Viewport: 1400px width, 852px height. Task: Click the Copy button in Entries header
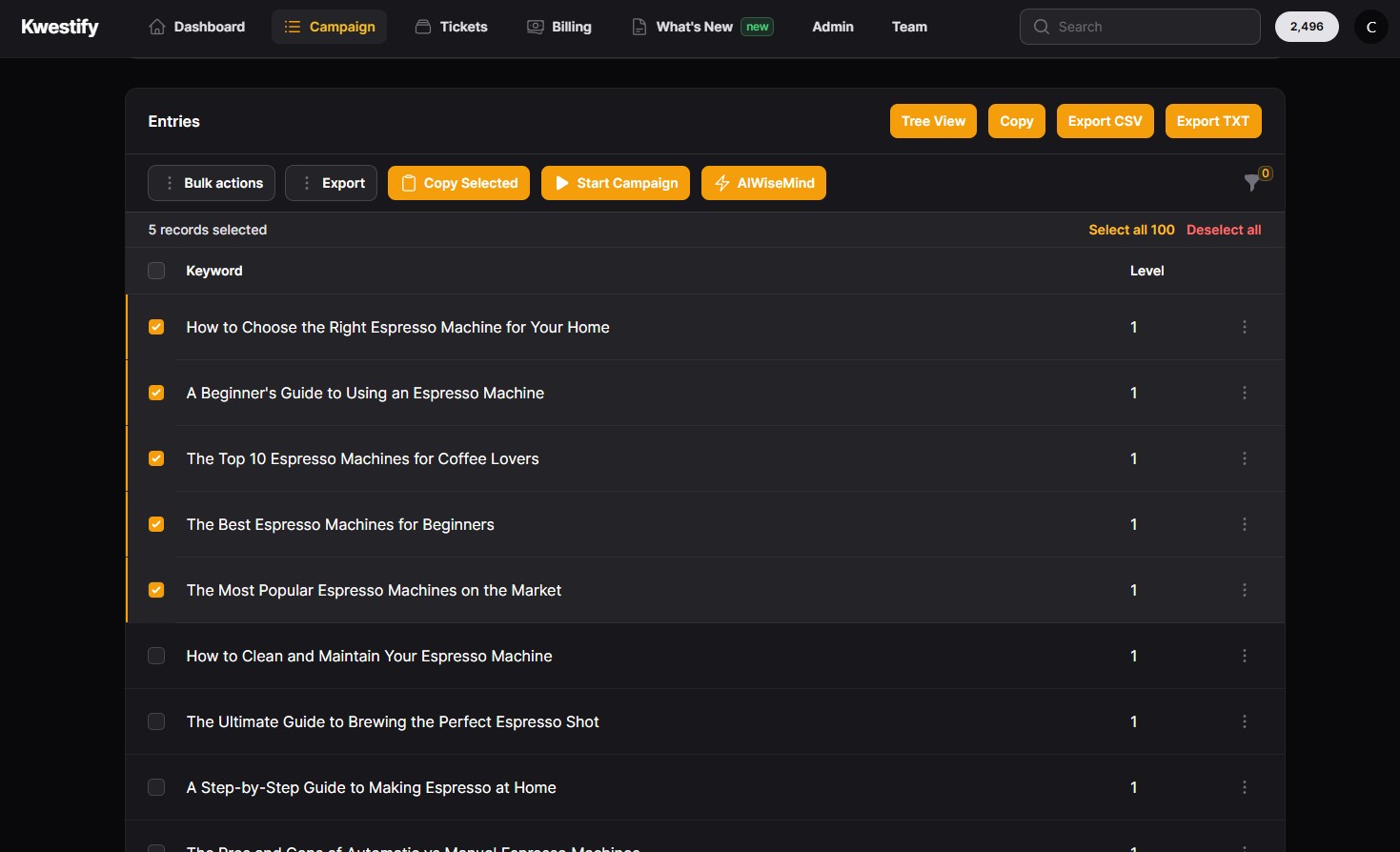click(1017, 121)
